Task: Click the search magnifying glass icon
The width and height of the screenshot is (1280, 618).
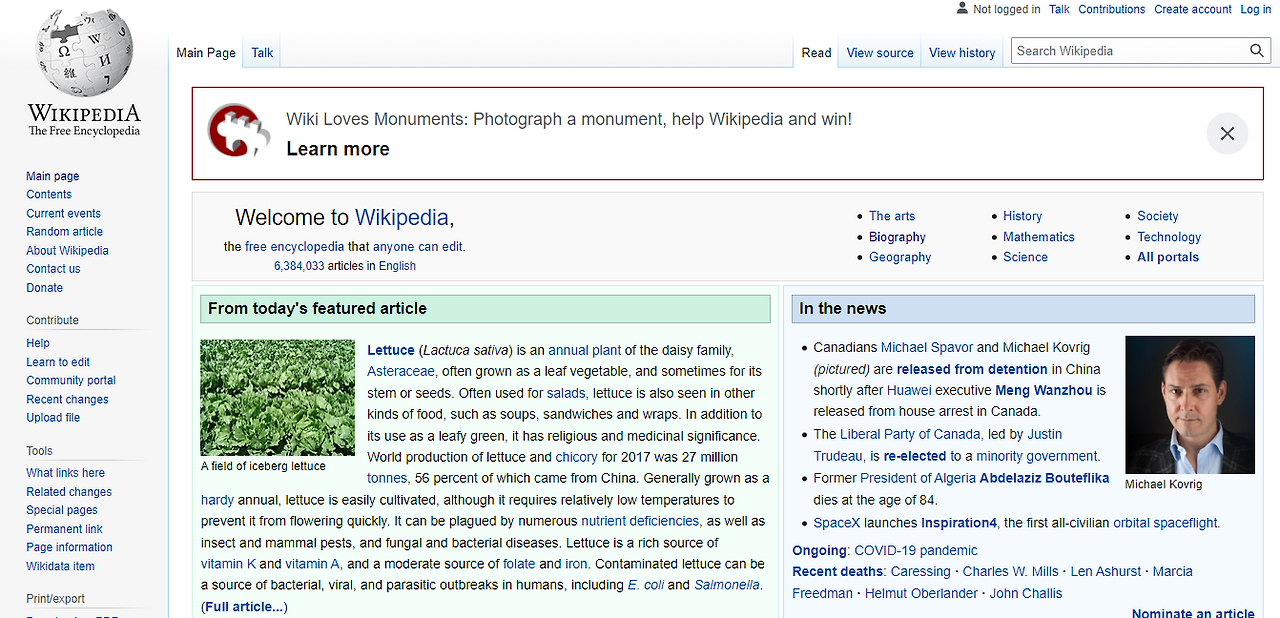Action: 1257,51
